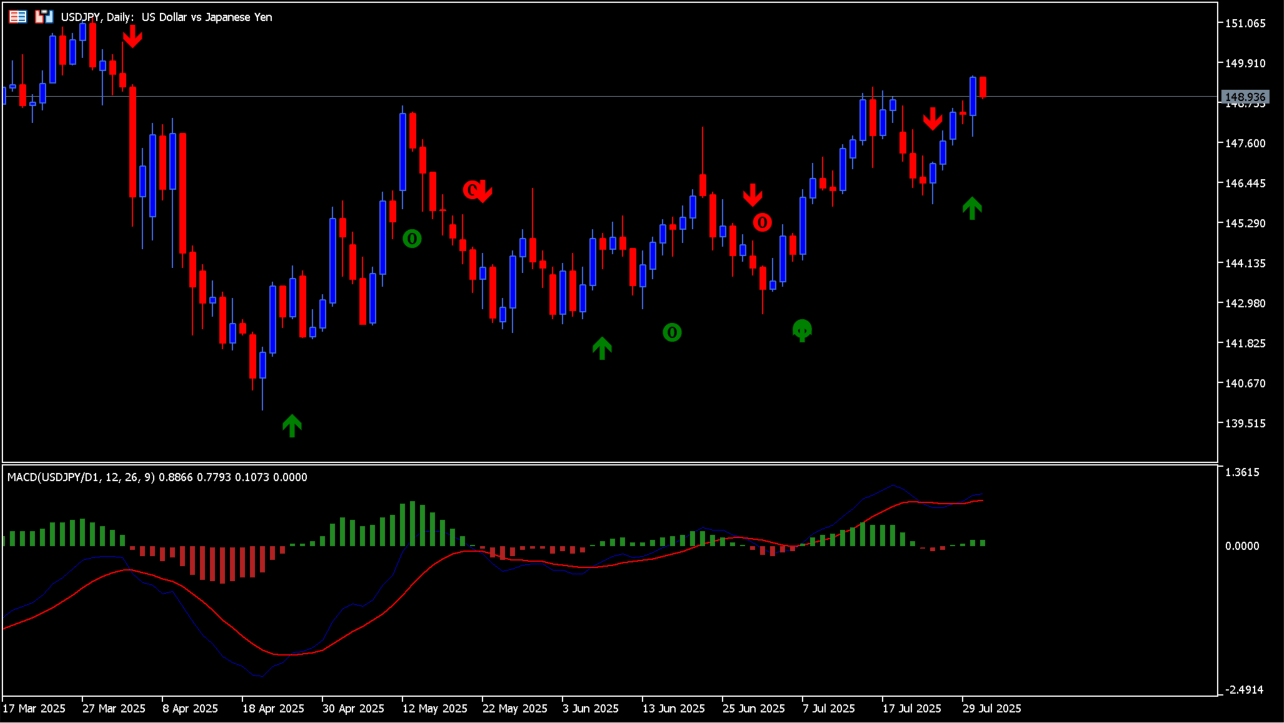Click the red zero circle near 25 Jun 2025
Image resolution: width=1284 pixels, height=723 pixels.
[762, 222]
